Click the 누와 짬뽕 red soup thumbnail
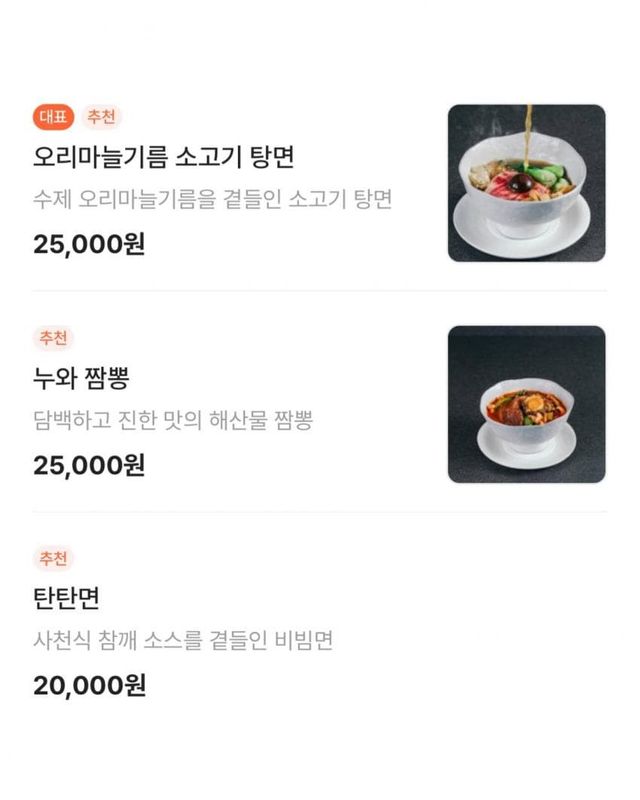This screenshot has width=640, height=800. pyautogui.click(x=526, y=404)
